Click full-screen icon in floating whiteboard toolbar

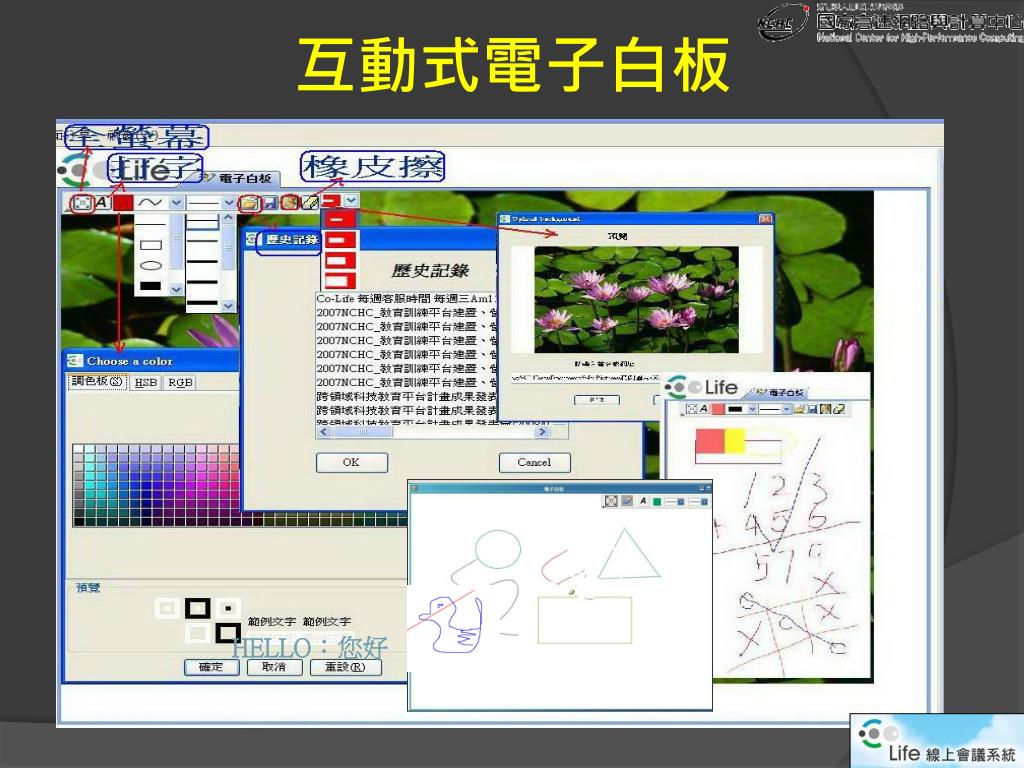click(611, 501)
